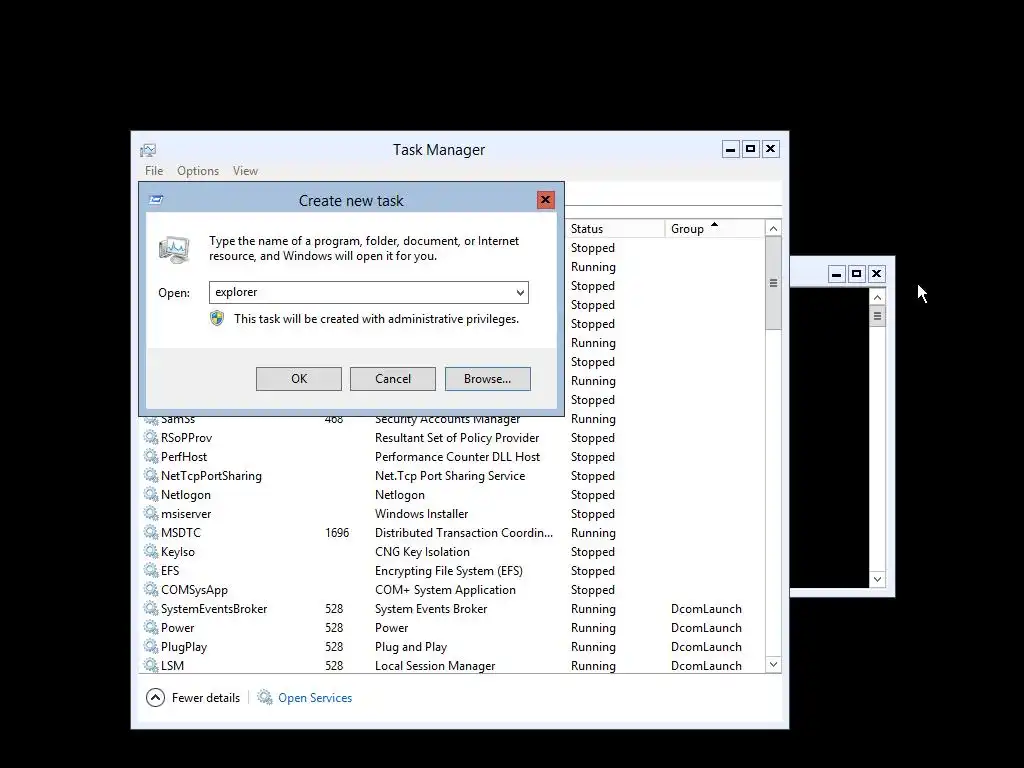
Task: Click the PerfHost service gear icon
Action: (x=151, y=456)
